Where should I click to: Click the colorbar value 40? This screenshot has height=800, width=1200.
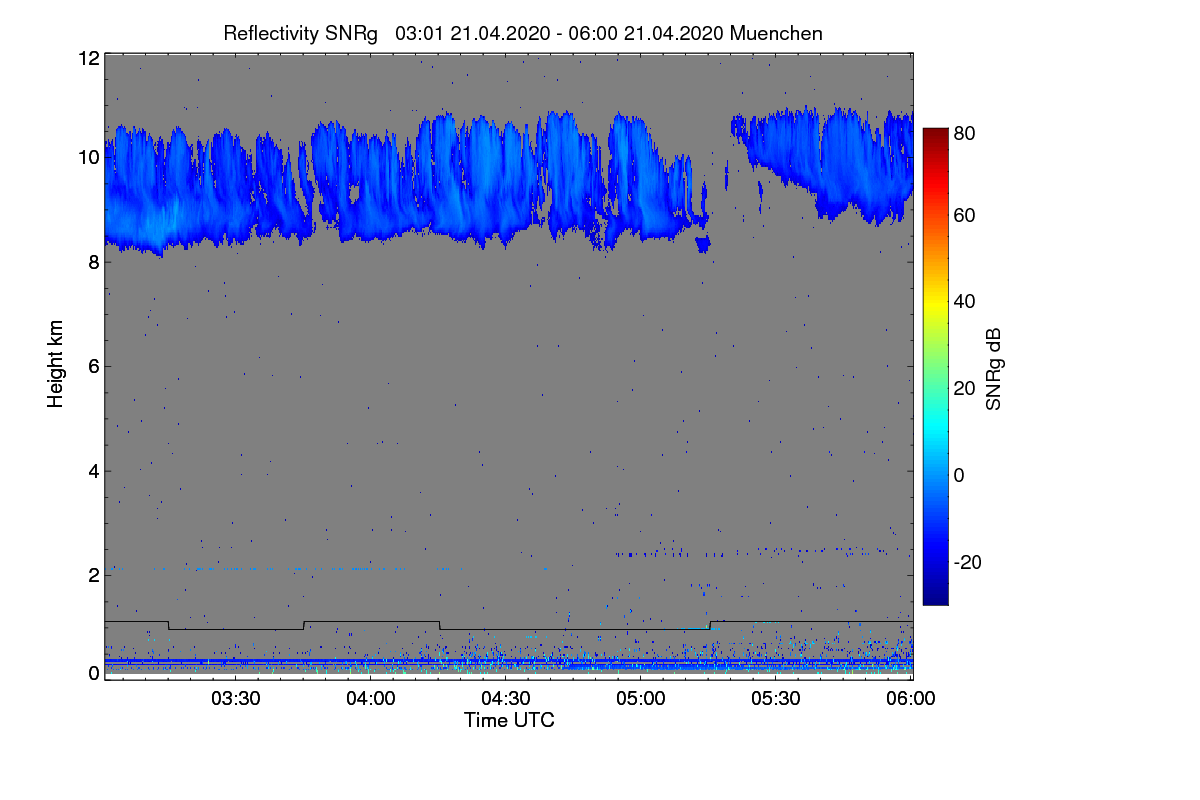coord(965,301)
